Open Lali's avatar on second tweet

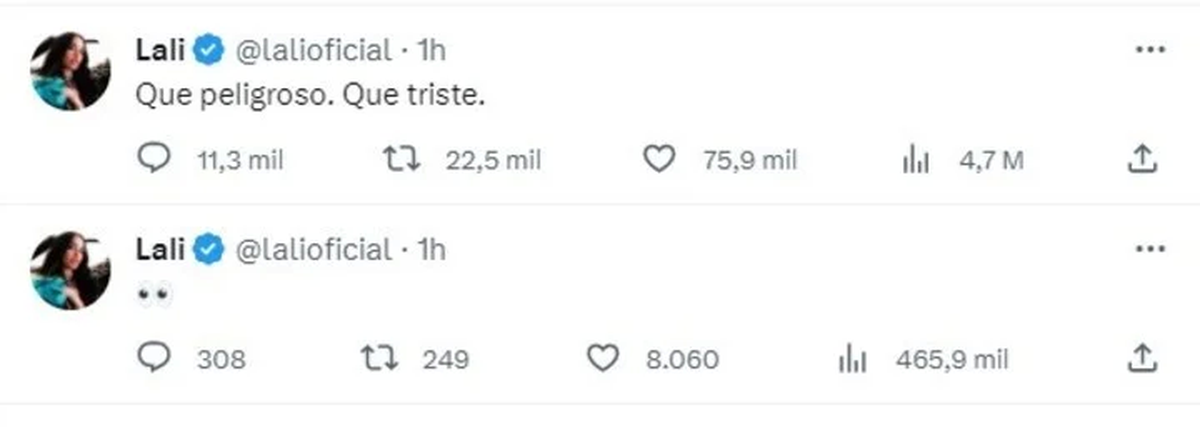pyautogui.click(x=69, y=269)
